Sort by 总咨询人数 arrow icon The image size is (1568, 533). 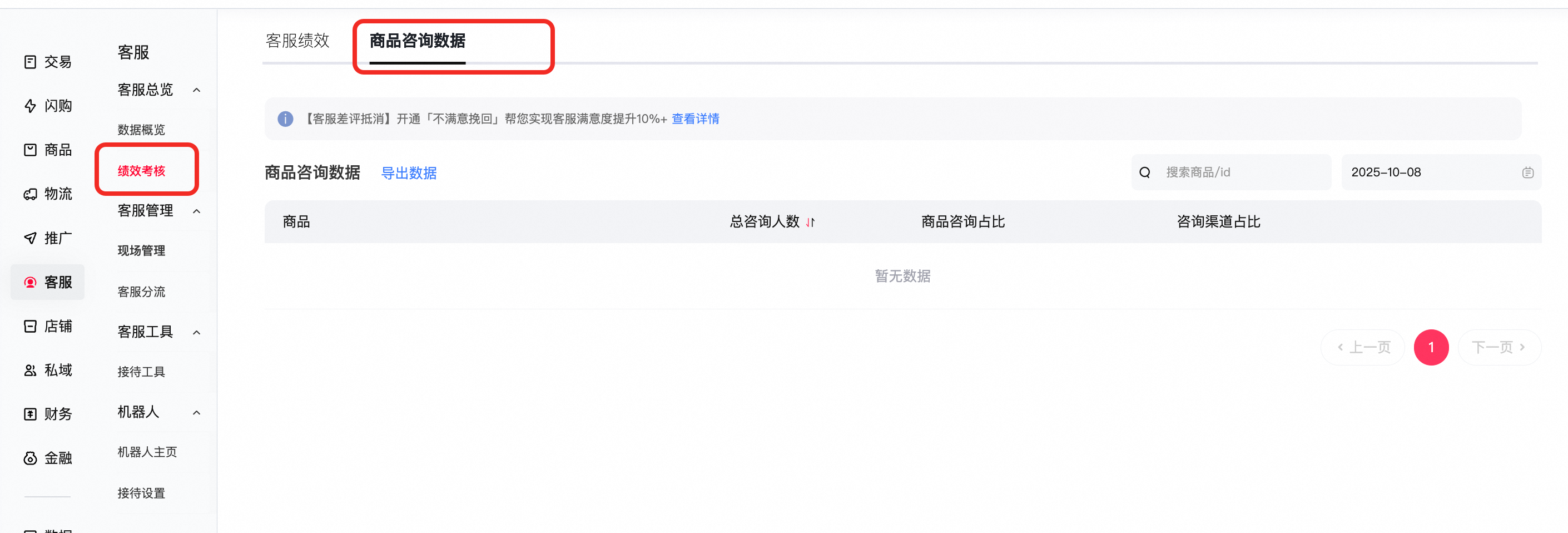pyautogui.click(x=810, y=223)
